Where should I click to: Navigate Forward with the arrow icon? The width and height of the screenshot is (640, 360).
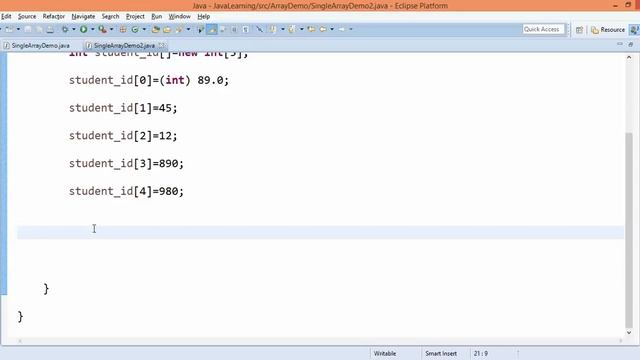point(342,29)
